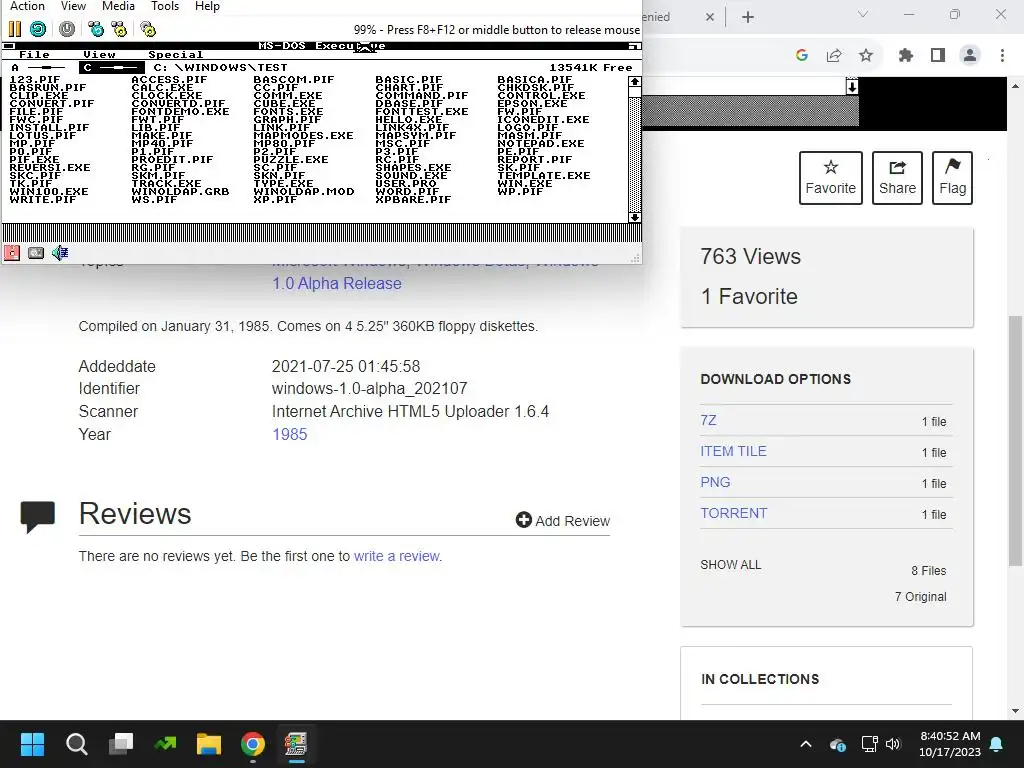Open the Help menu
The image size is (1024, 768).
(x=207, y=6)
